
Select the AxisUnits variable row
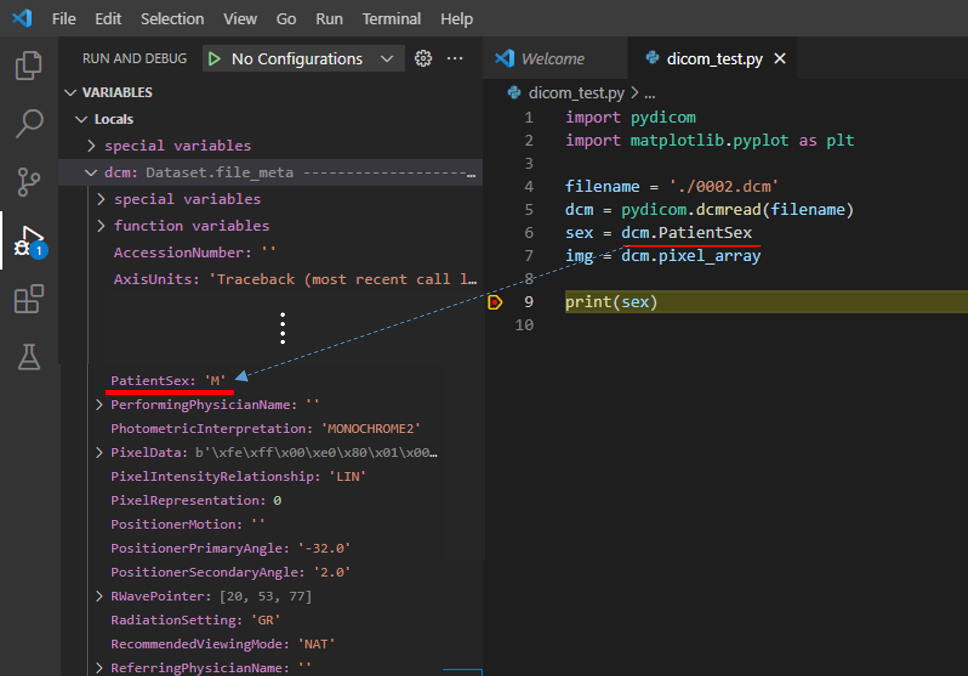click(x=272, y=279)
